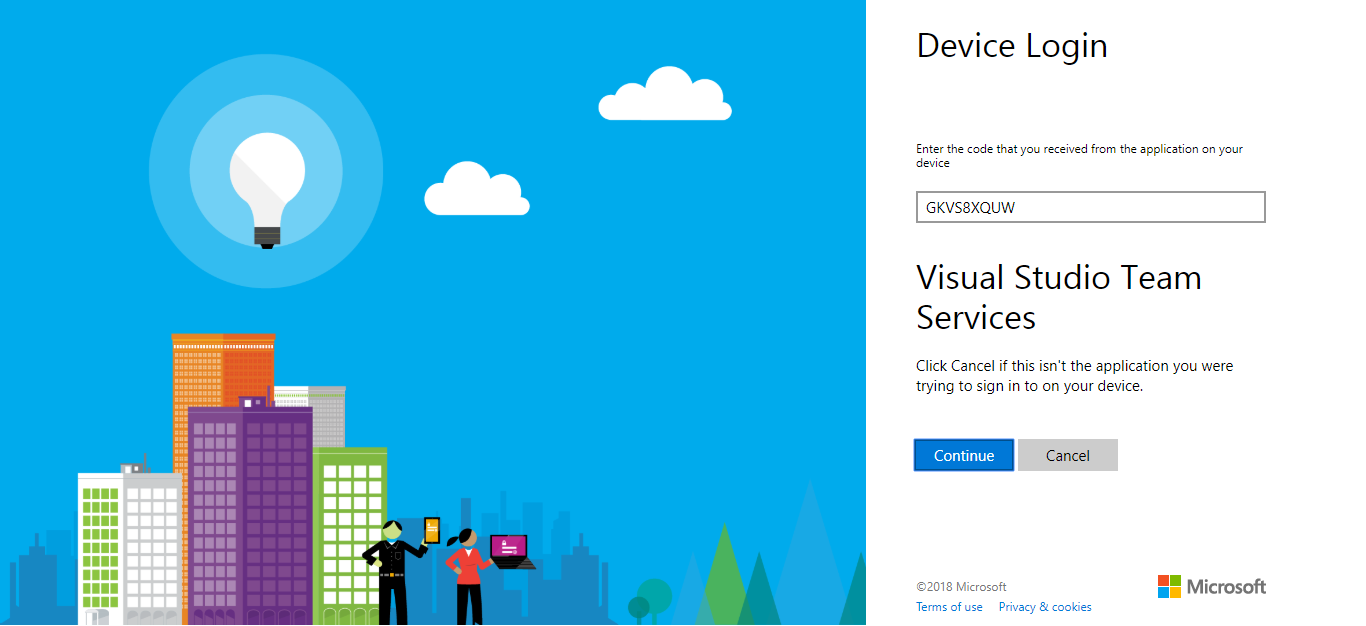Click the 'Enter the code that you received' instruction text
The height and width of the screenshot is (626, 1366).
point(1080,155)
